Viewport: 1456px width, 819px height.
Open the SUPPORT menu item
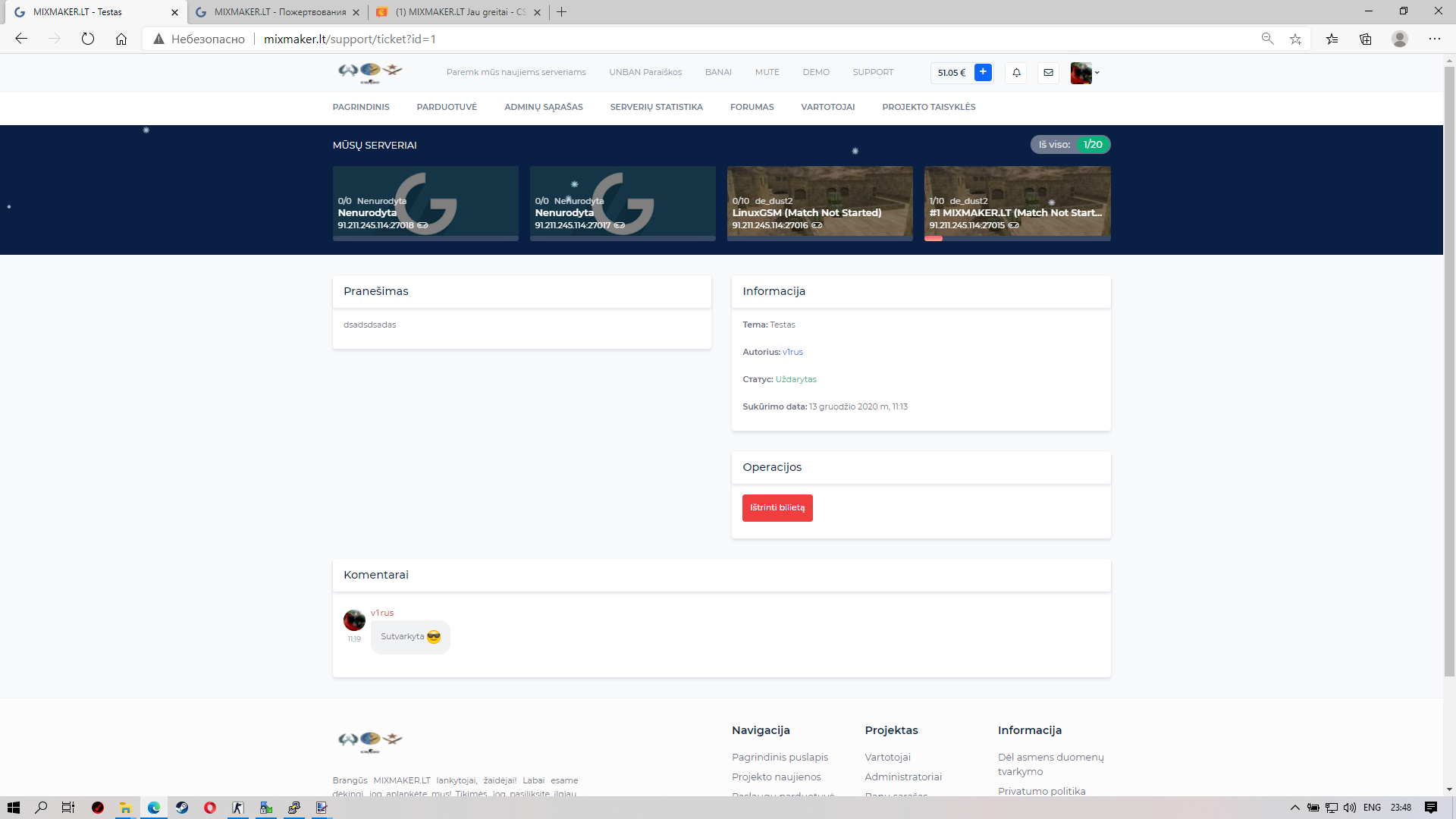873,72
